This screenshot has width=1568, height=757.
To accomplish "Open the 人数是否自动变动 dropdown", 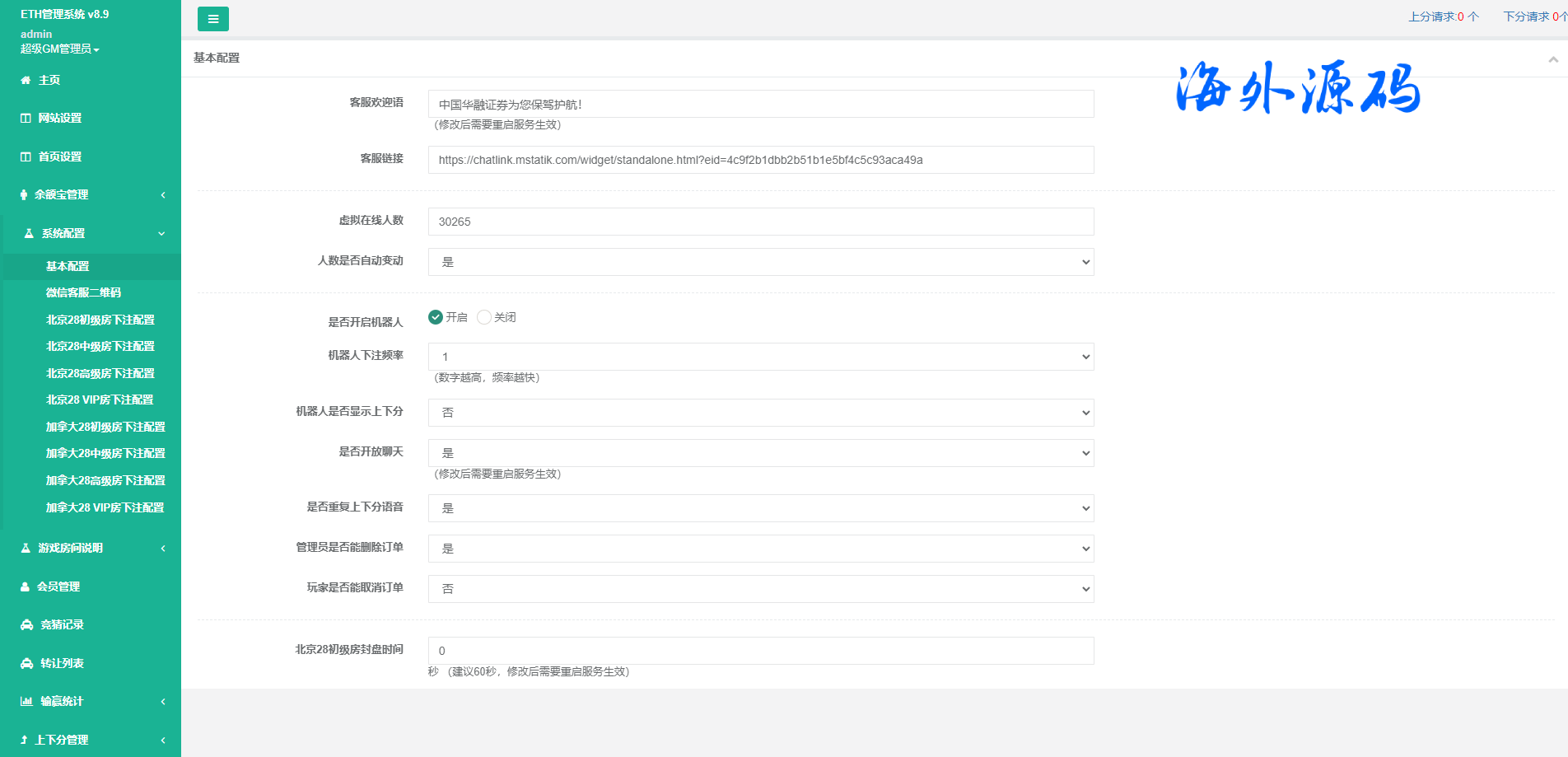I will pyautogui.click(x=760, y=262).
